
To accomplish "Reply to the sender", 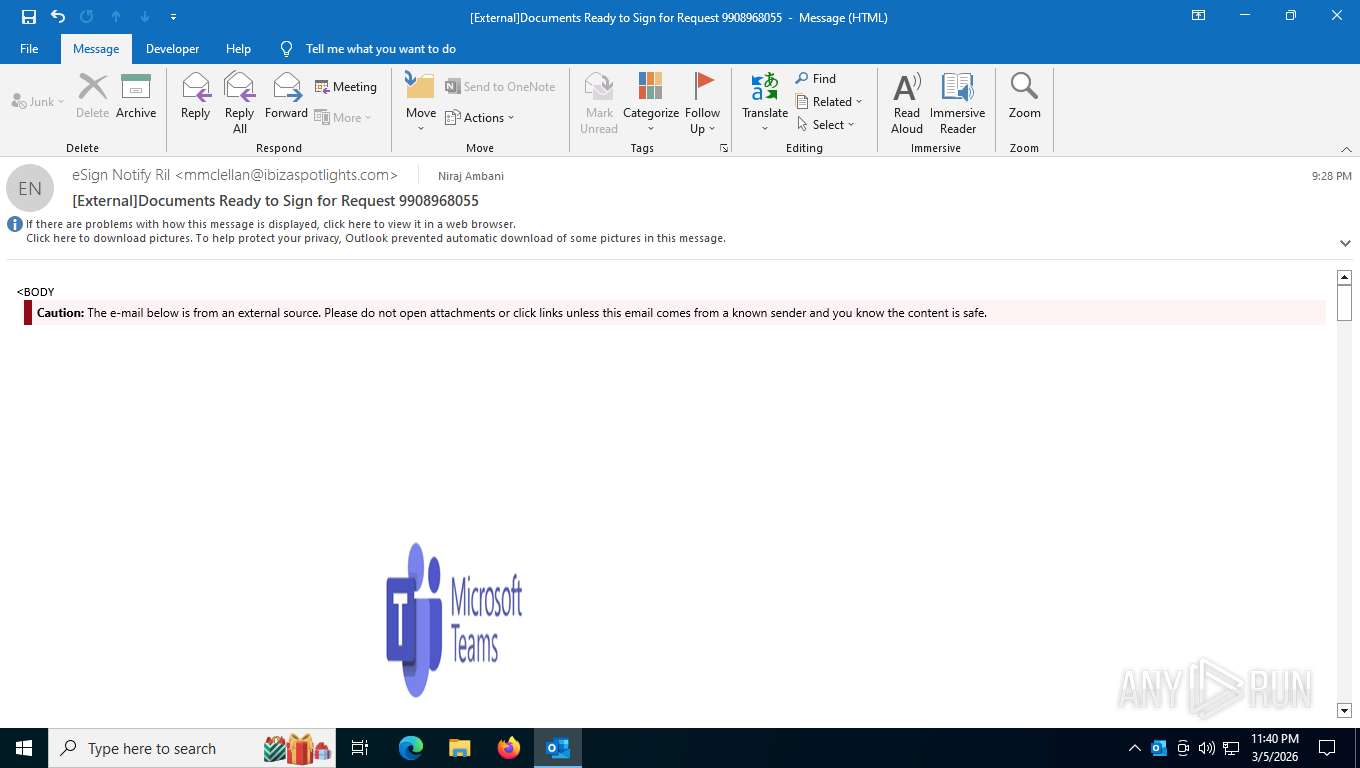I will click(195, 96).
